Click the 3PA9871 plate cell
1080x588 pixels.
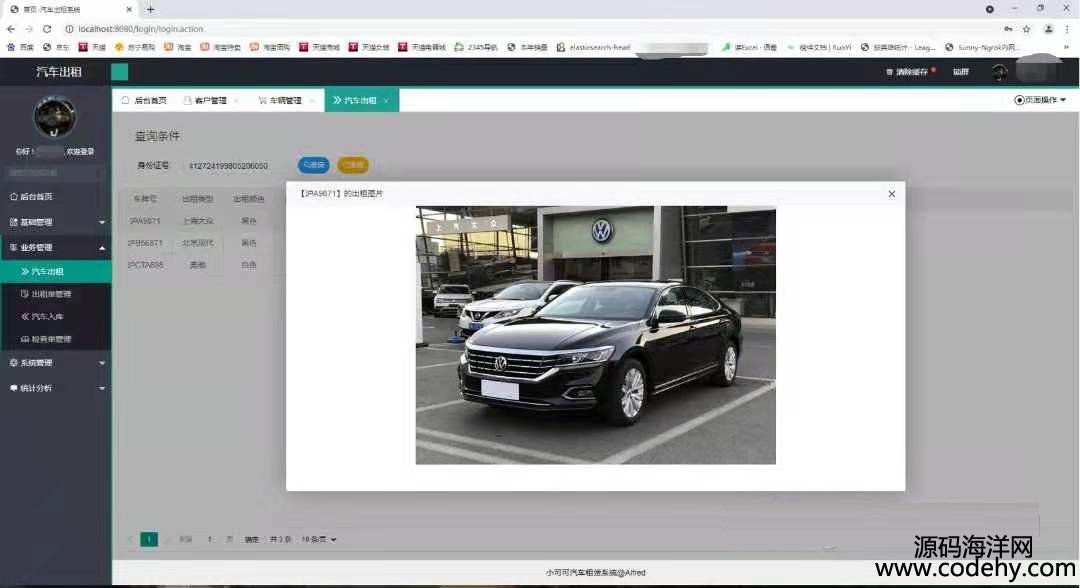pyautogui.click(x=145, y=221)
